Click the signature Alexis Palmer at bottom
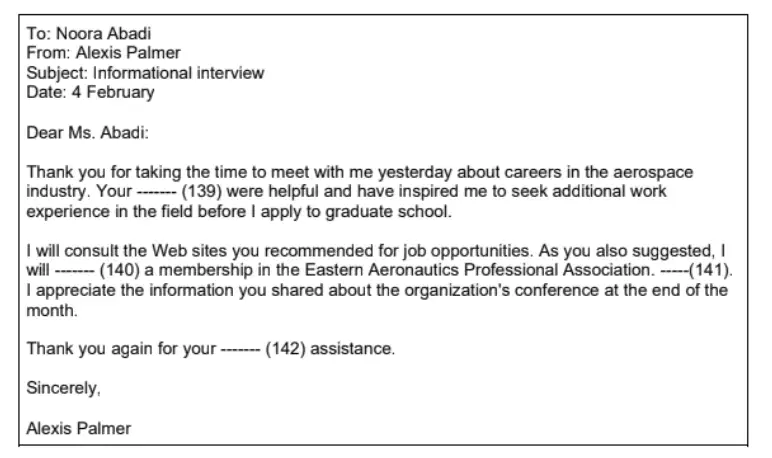The height and width of the screenshot is (458, 772). coord(79,428)
